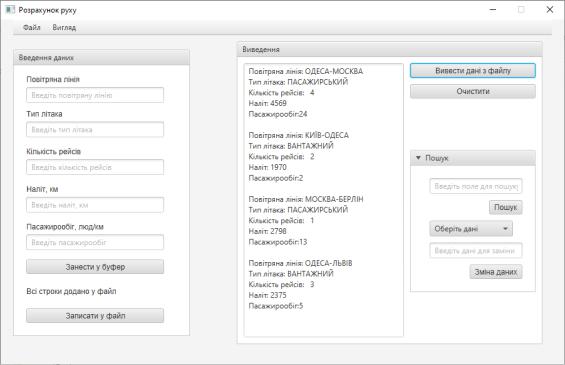Viewport: 565px width, 365px height.
Task: Focus the Тип літака input field
Action: pyautogui.click(x=95, y=130)
